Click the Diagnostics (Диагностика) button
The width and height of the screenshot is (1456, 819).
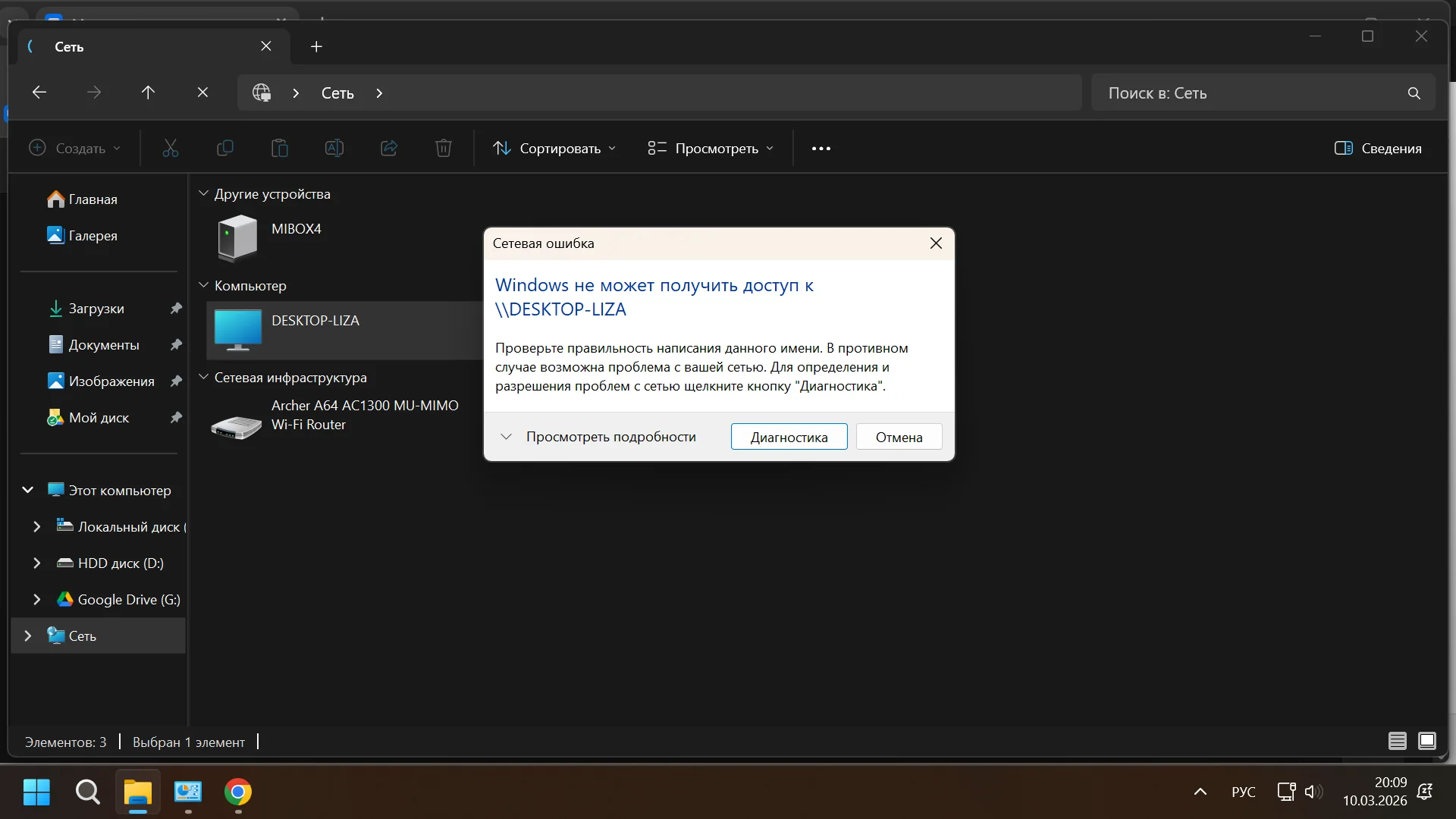click(789, 437)
